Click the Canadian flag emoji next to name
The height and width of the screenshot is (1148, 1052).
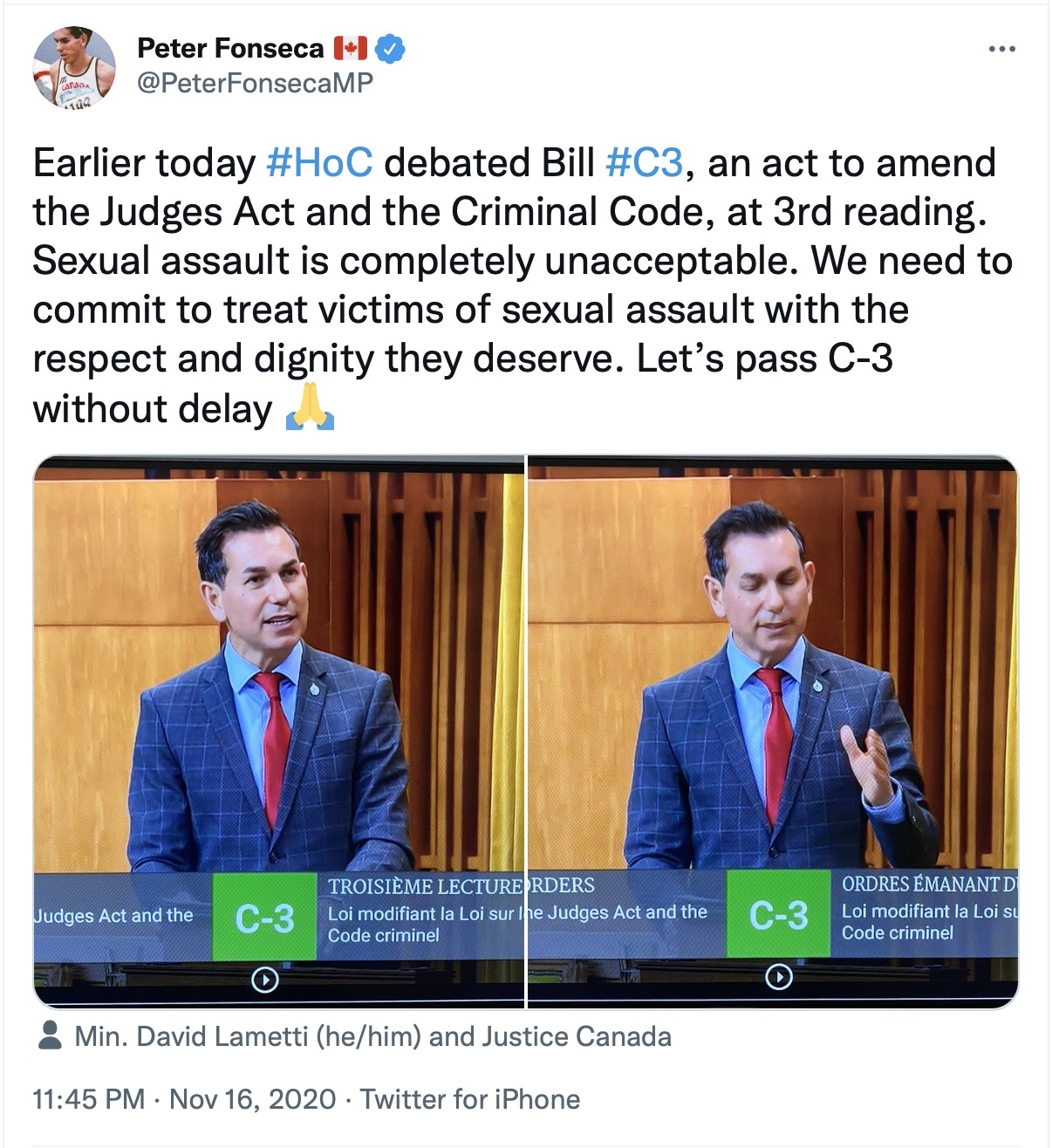coord(351,48)
